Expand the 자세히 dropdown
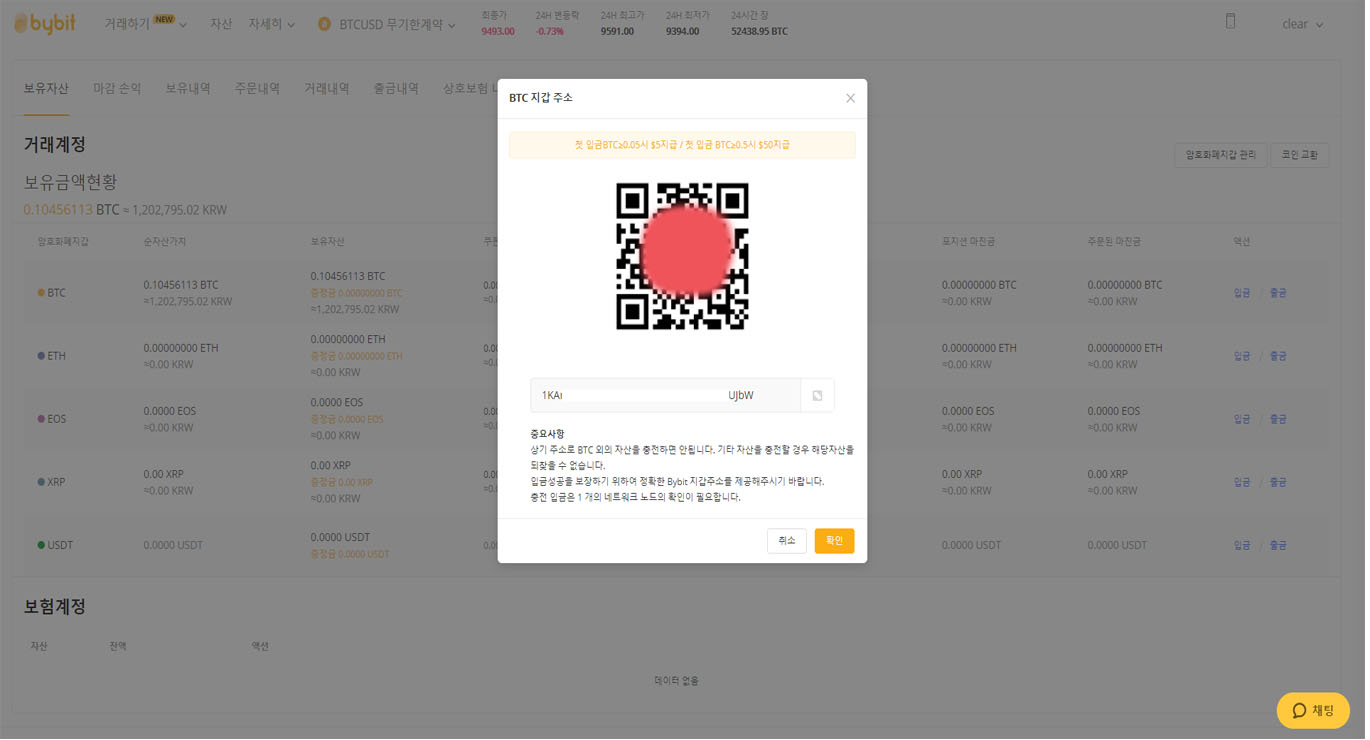 coord(272,24)
